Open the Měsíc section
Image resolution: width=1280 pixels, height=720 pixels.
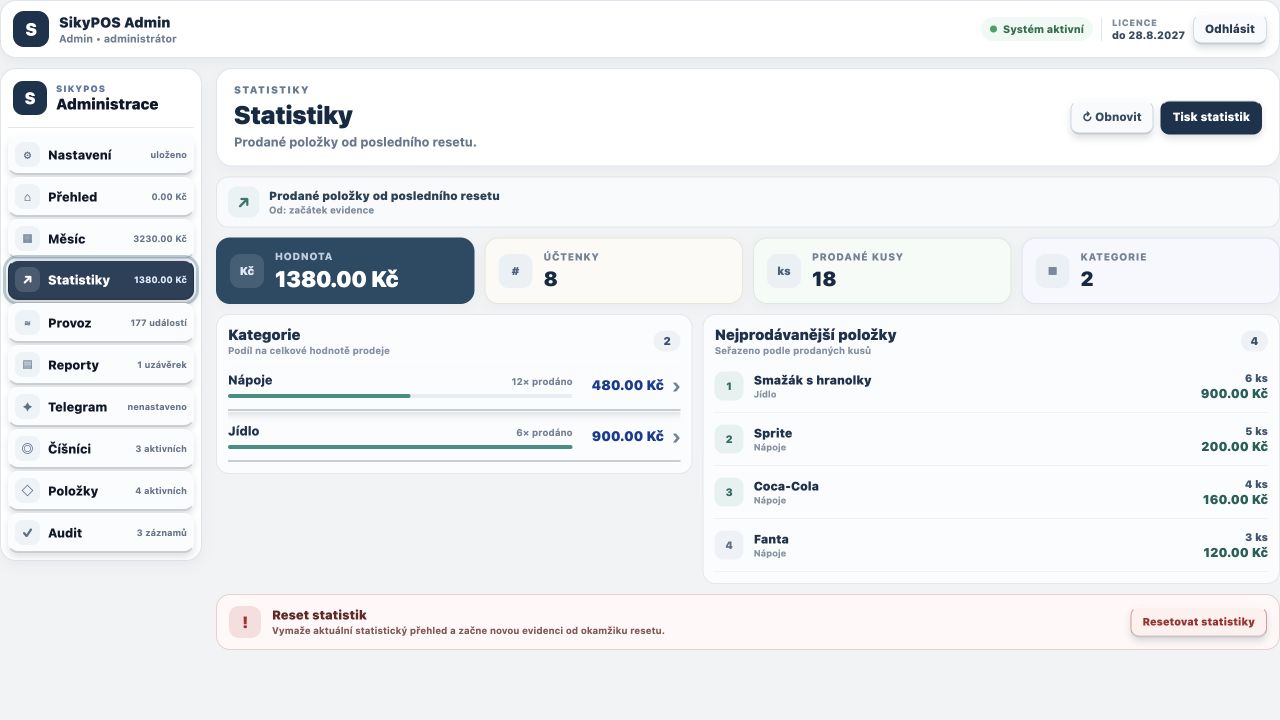101,239
